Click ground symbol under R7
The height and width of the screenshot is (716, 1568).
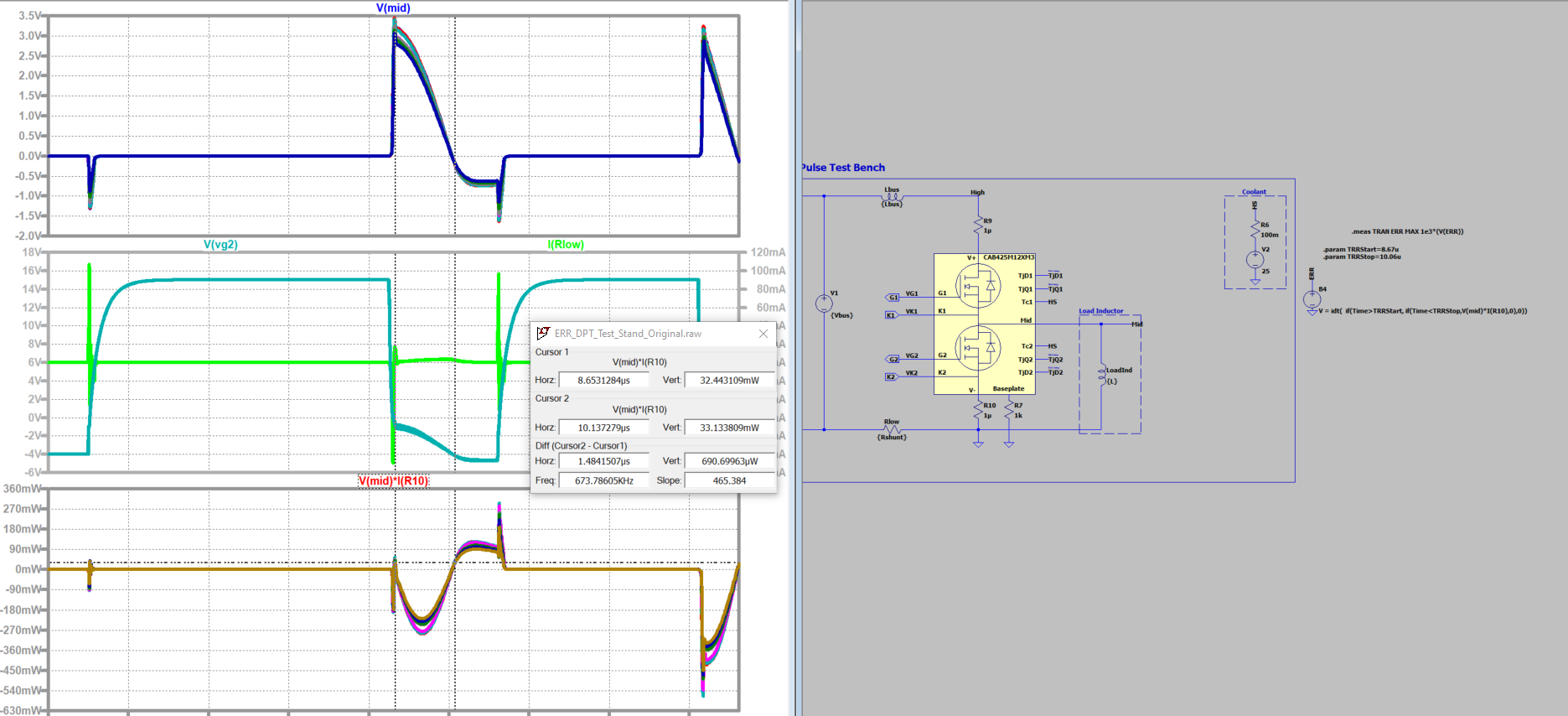(1009, 444)
